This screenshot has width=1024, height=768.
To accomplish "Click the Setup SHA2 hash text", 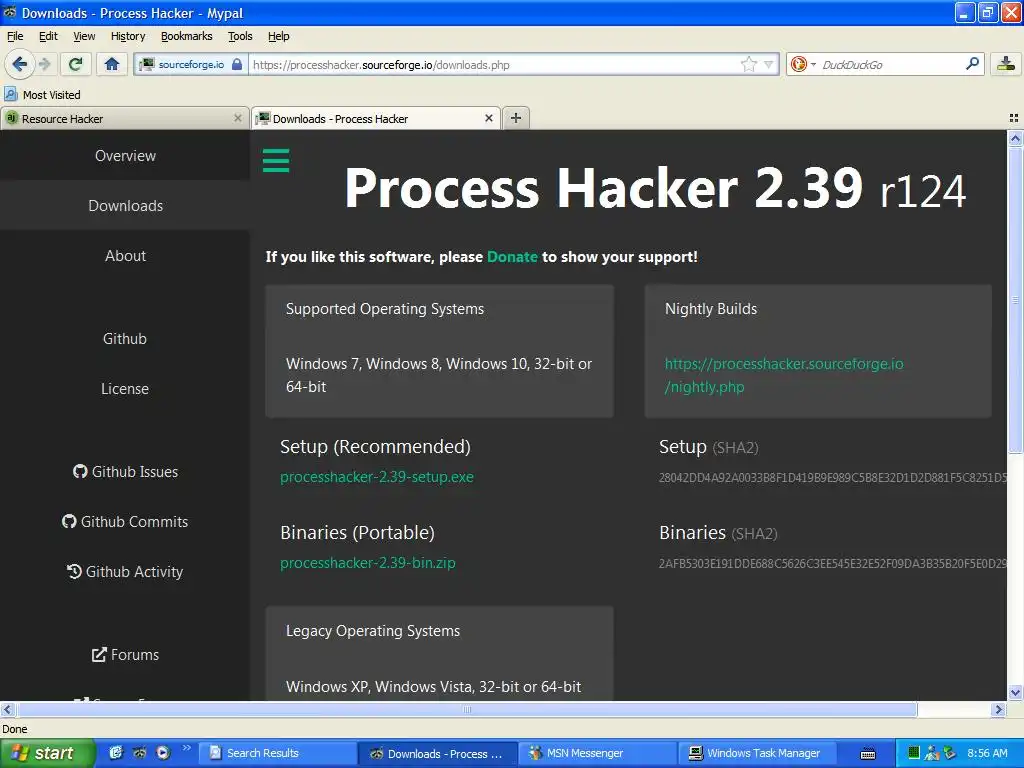I will (x=833, y=477).
